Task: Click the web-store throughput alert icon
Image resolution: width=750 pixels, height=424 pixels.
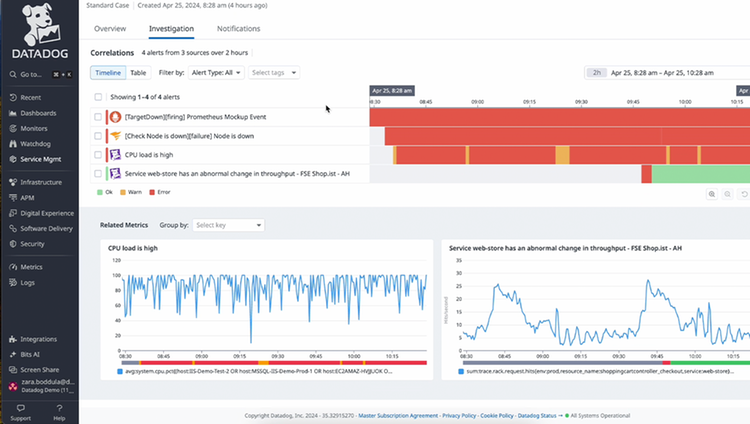Action: tap(115, 173)
